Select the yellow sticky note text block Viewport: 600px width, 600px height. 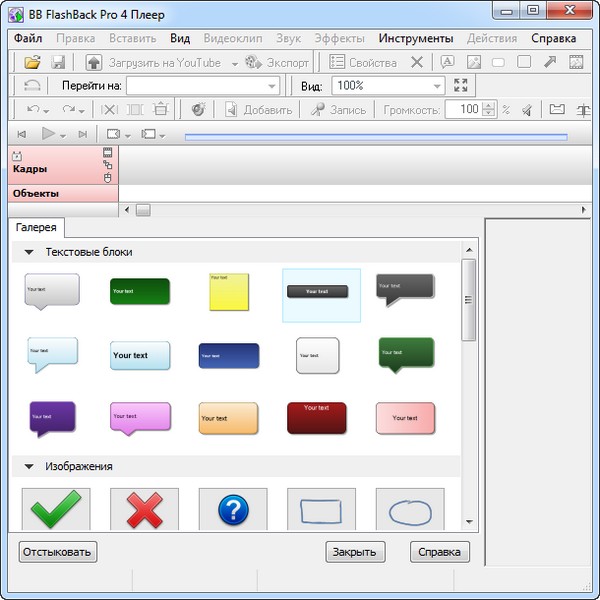click(229, 291)
